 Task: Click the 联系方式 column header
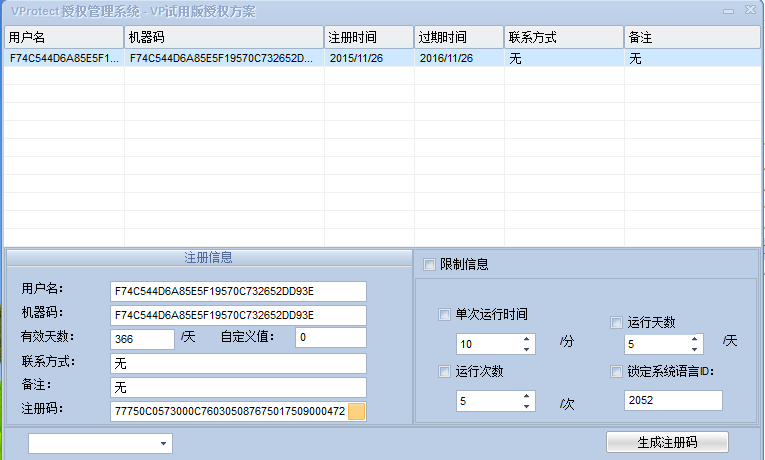click(x=564, y=37)
